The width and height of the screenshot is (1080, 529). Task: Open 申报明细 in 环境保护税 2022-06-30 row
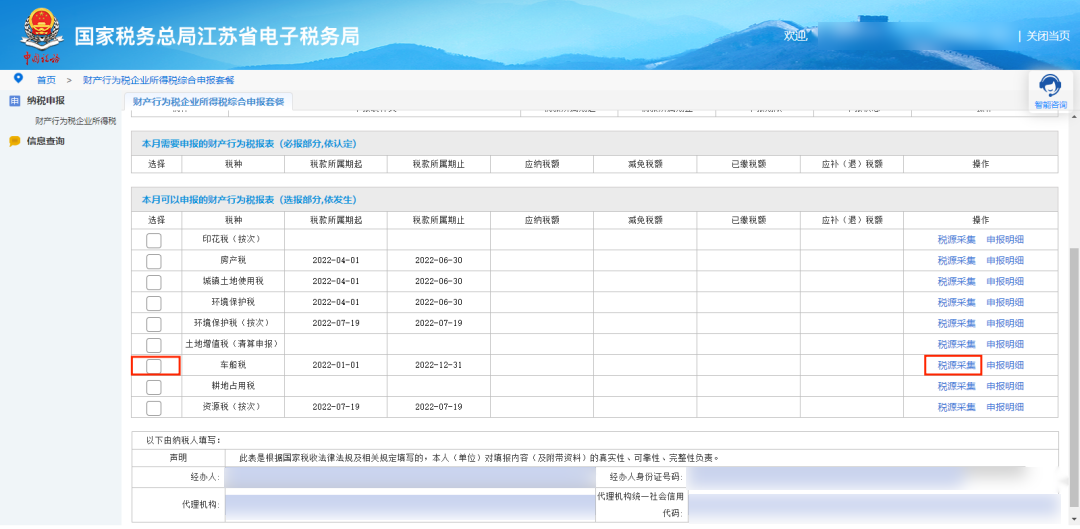coord(1005,302)
